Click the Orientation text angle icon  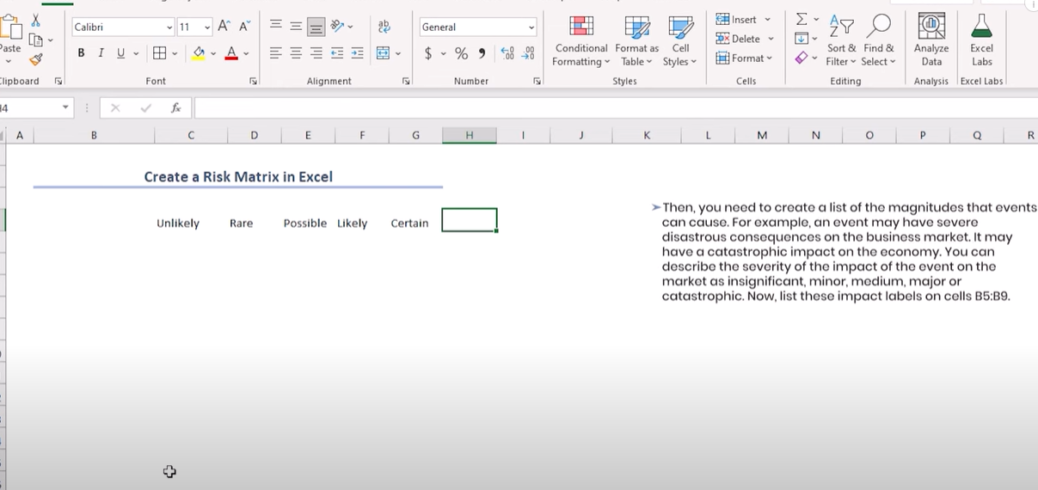[337, 26]
